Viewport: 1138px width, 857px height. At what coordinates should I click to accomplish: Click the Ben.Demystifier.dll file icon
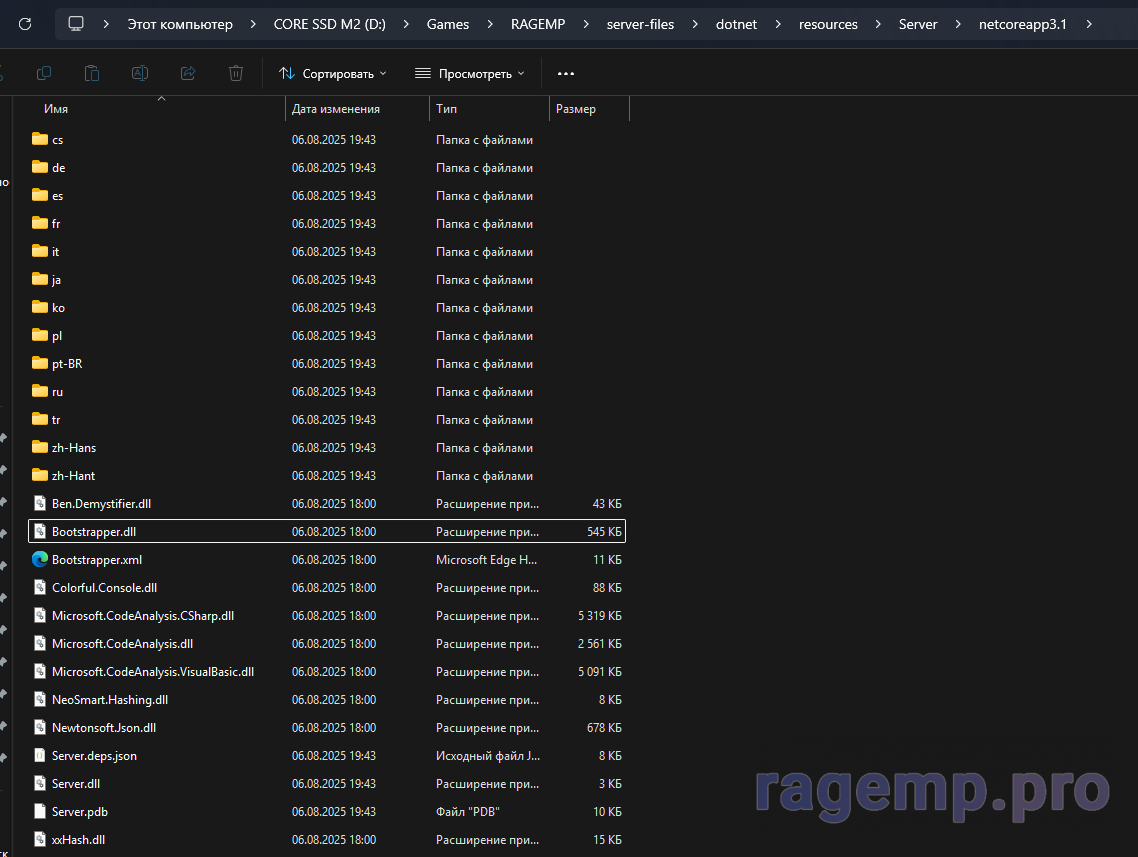pos(40,504)
